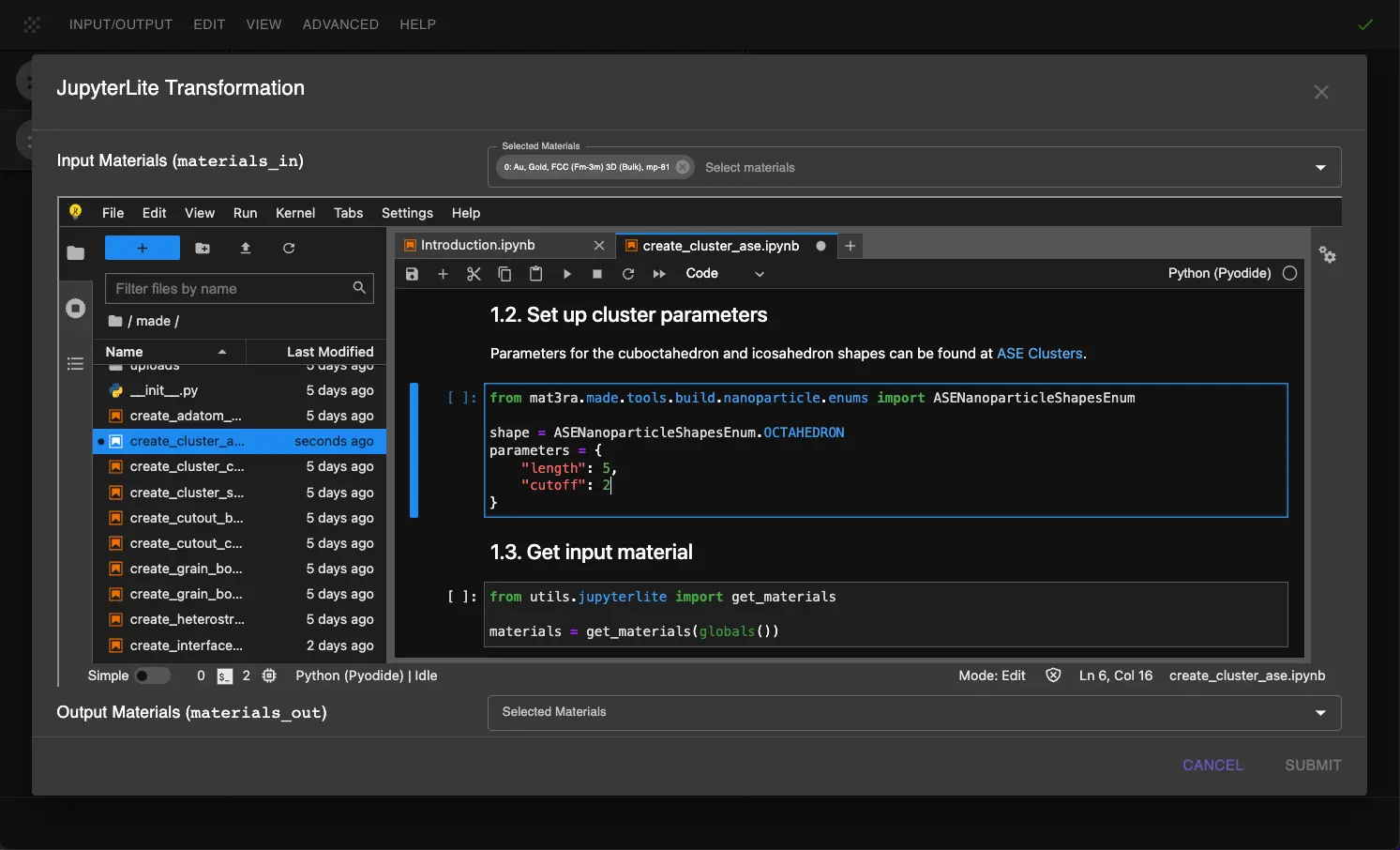Interrupt the kernel with stop icon

(x=597, y=274)
